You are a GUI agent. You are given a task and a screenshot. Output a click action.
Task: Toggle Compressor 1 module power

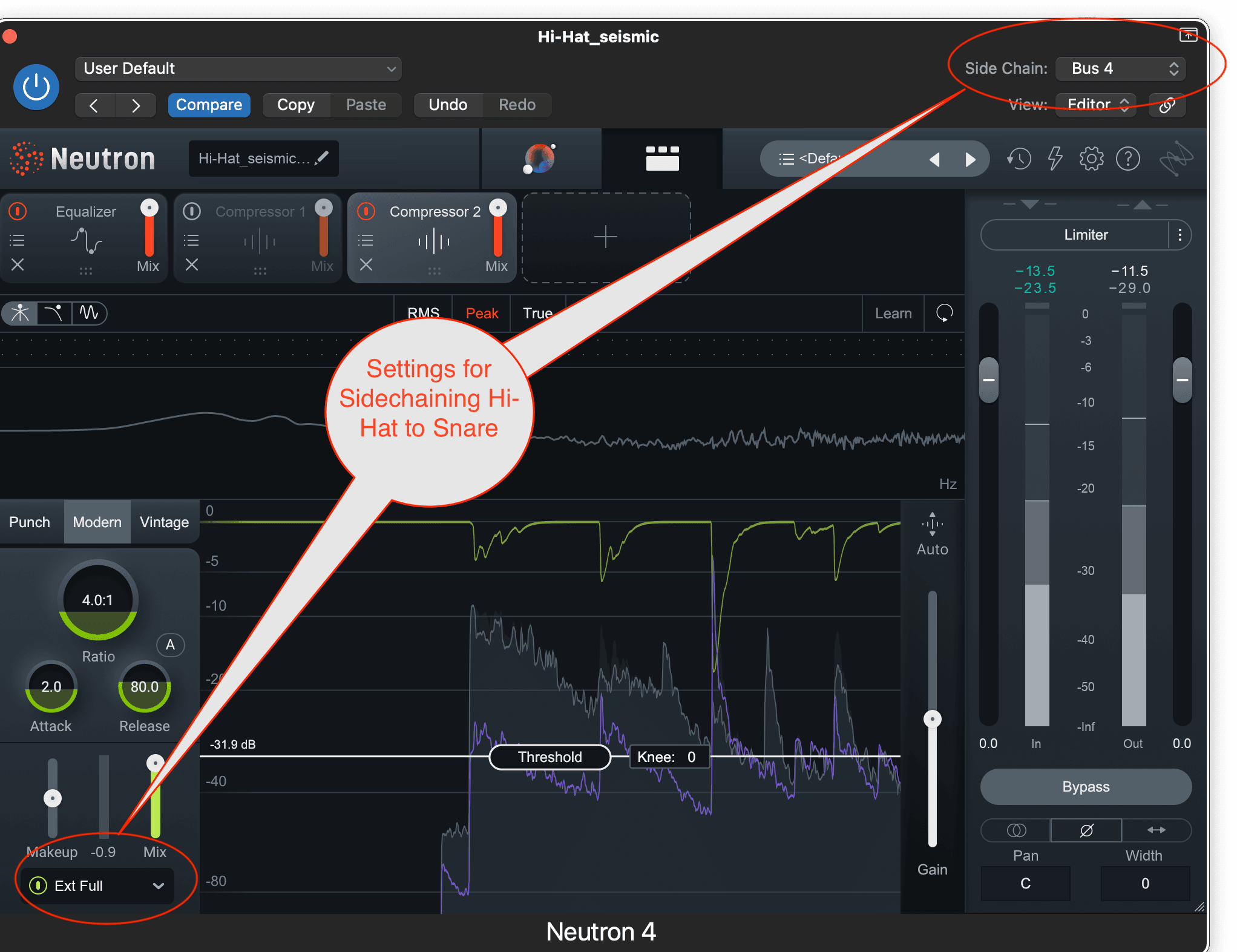click(192, 211)
